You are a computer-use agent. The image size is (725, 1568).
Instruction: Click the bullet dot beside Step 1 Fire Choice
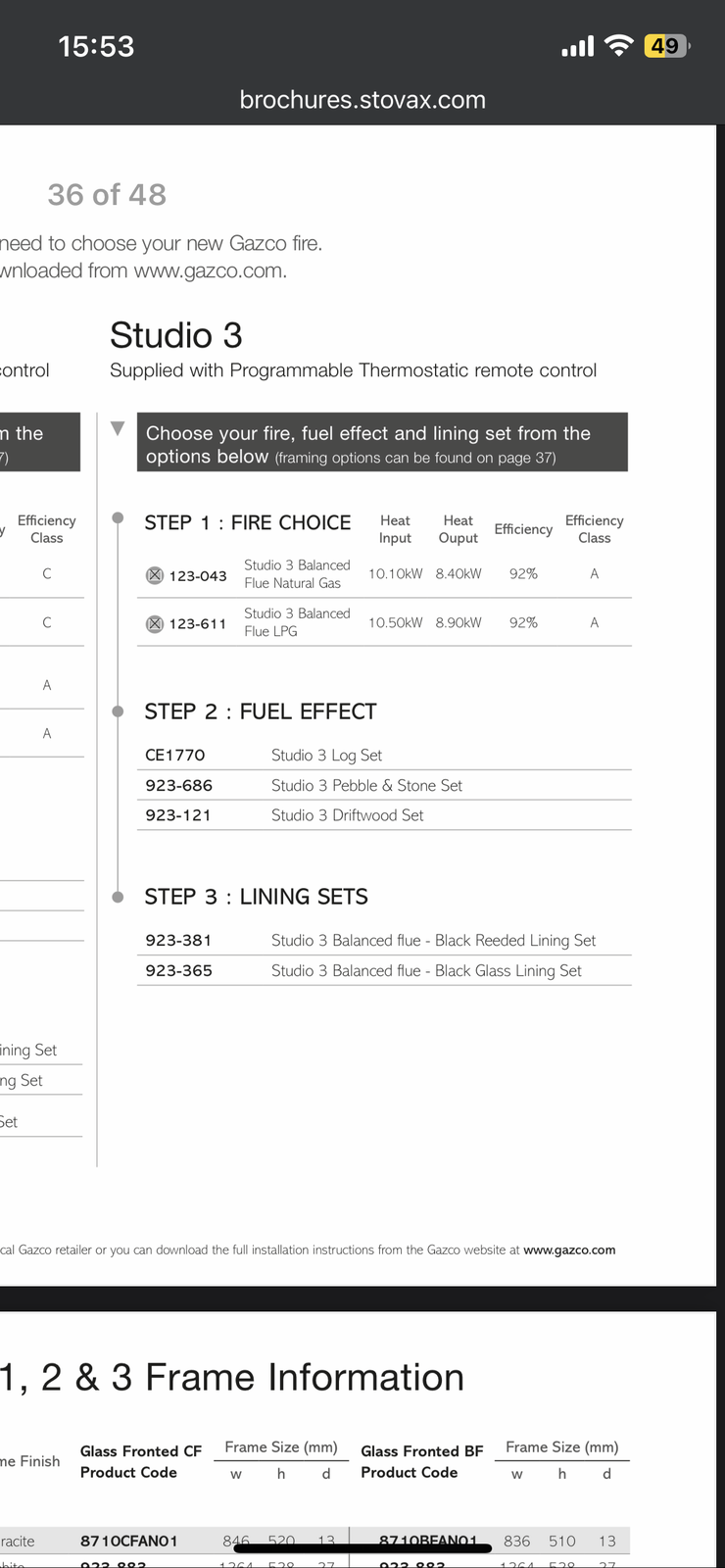(118, 518)
